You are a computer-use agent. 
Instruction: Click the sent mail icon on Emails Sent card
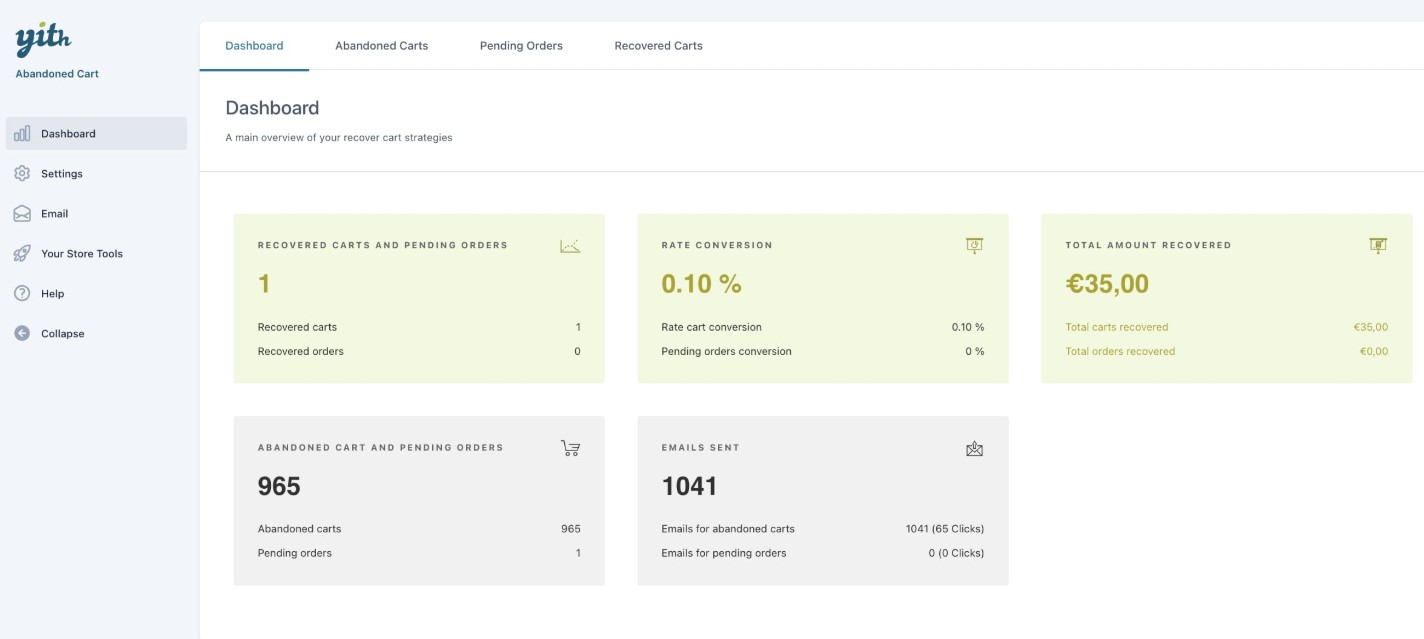tap(975, 448)
